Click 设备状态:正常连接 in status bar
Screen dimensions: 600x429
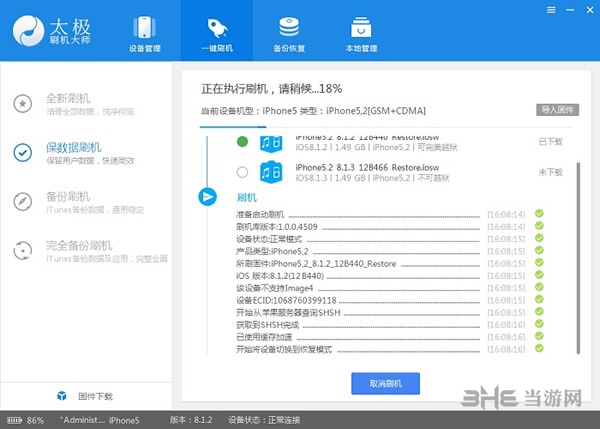(264, 420)
